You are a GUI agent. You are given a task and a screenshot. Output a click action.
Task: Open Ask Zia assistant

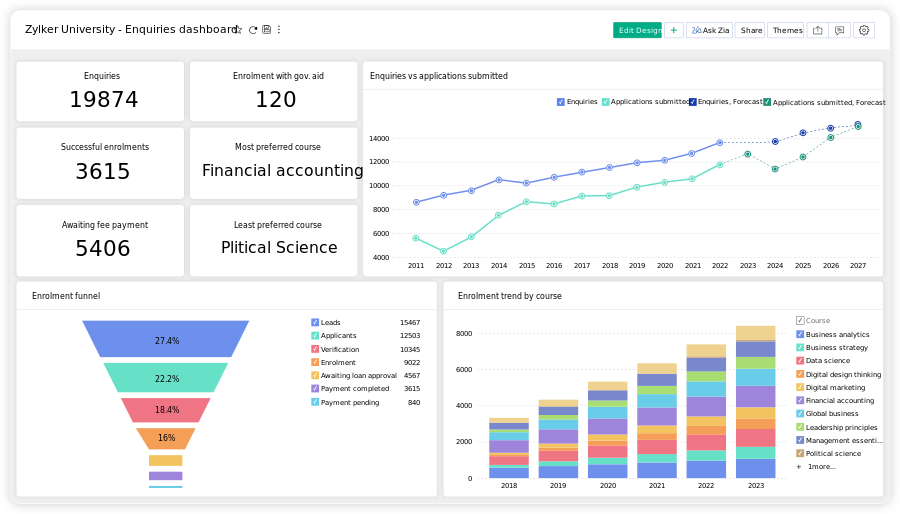(x=709, y=30)
